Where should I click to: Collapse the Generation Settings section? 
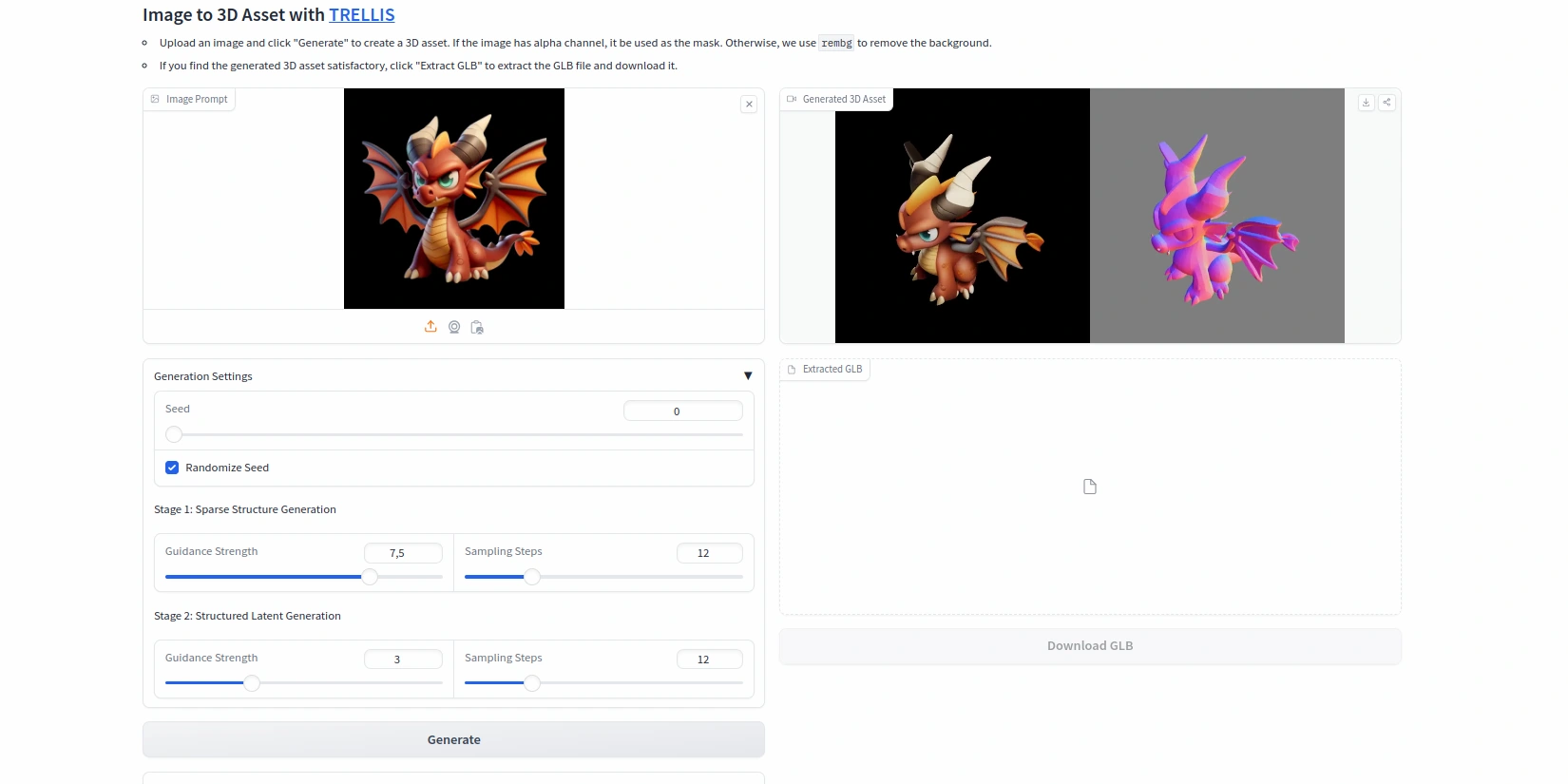tap(747, 376)
